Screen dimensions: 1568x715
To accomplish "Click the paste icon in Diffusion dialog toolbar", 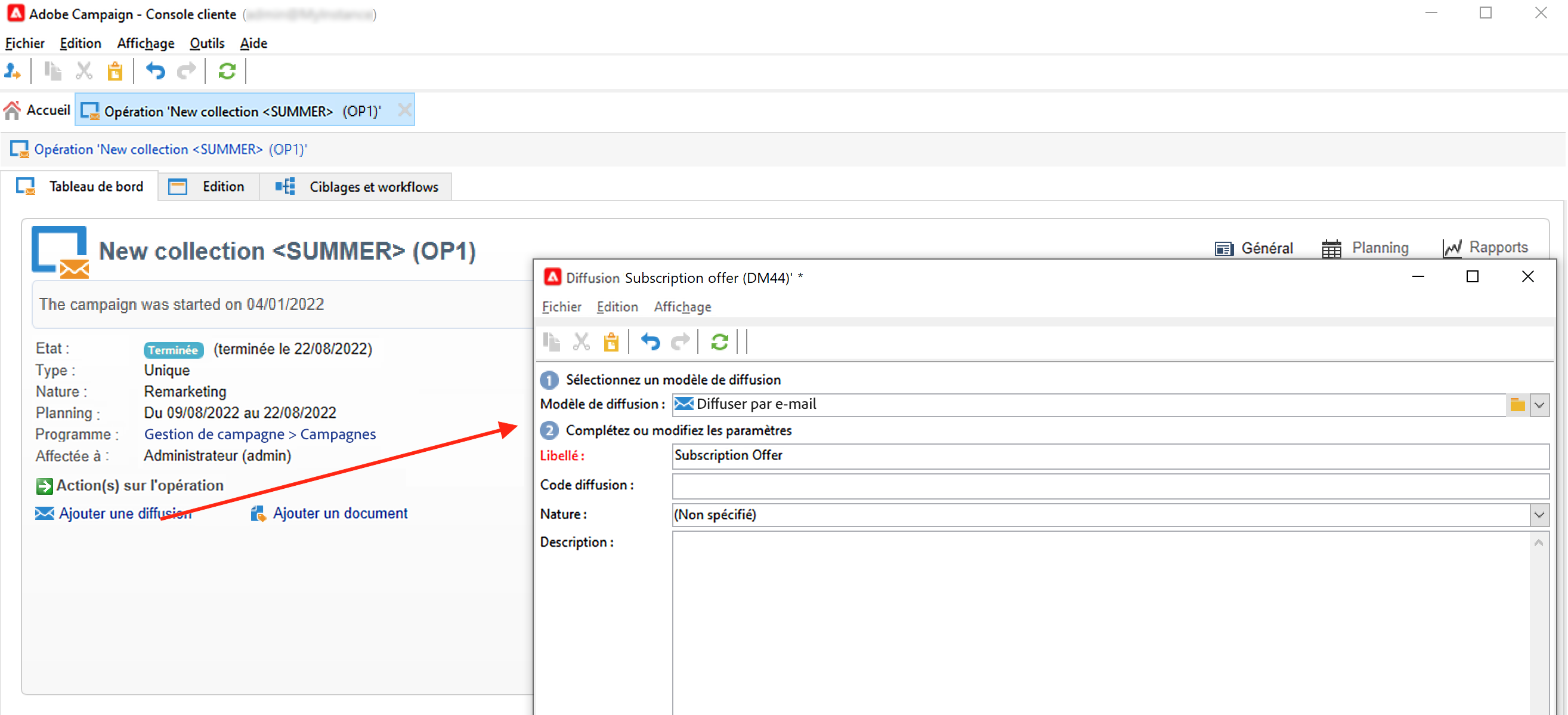I will pos(611,342).
